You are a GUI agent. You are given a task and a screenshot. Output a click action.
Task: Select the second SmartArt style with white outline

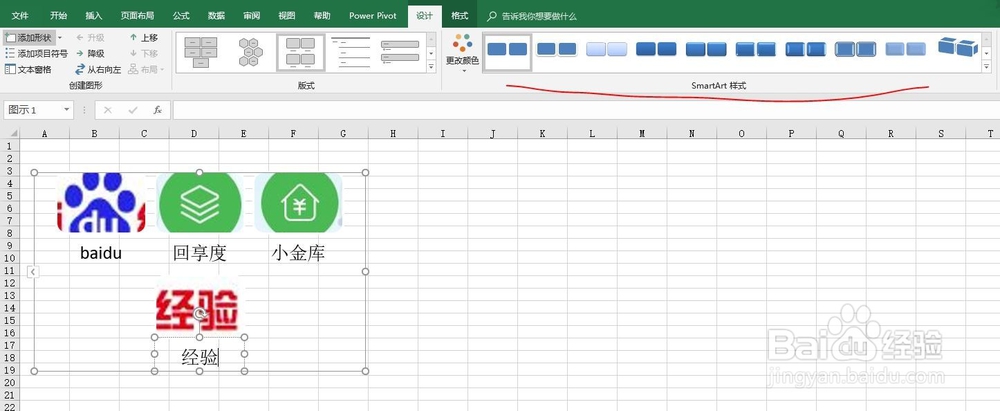[x=557, y=49]
